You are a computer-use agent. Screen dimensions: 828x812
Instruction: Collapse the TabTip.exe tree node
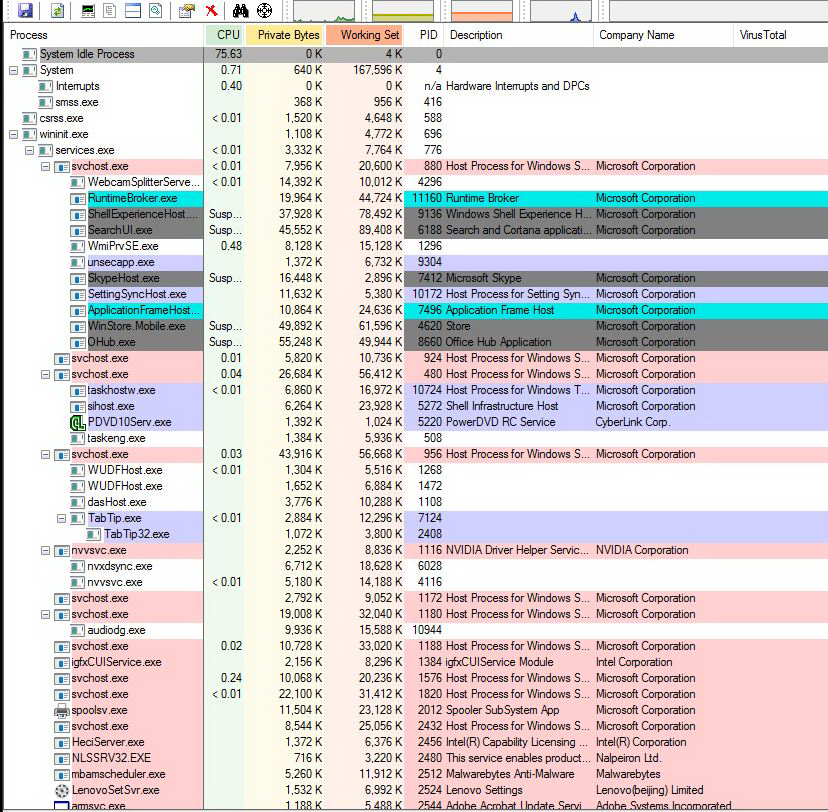tap(61, 518)
